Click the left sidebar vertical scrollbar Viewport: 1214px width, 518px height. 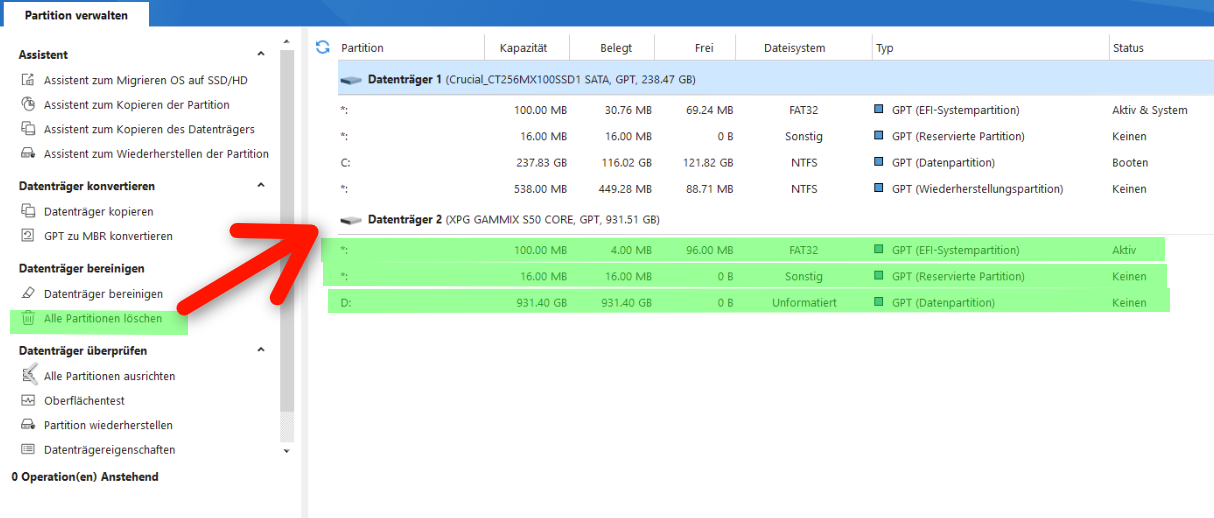tap(287, 230)
